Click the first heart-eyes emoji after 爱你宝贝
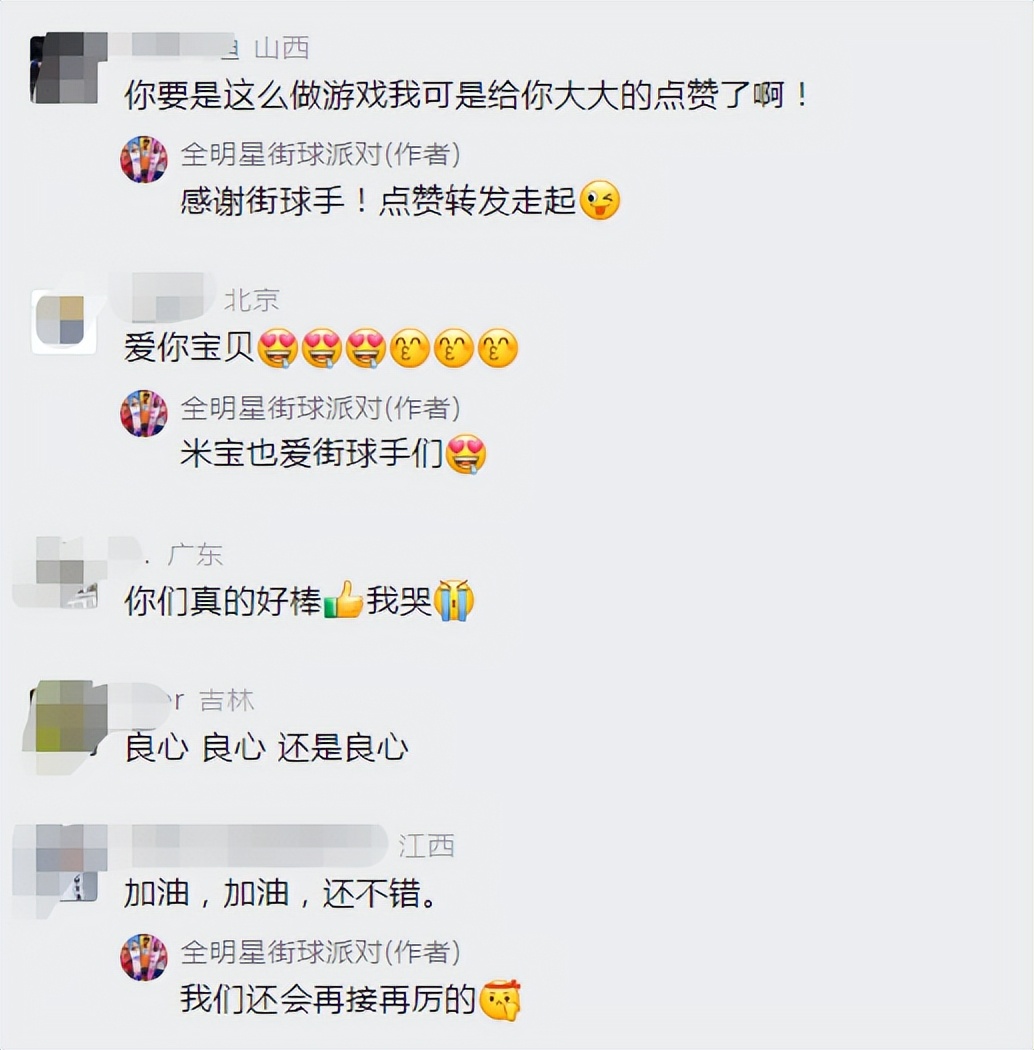The image size is (1034, 1050). click(277, 348)
